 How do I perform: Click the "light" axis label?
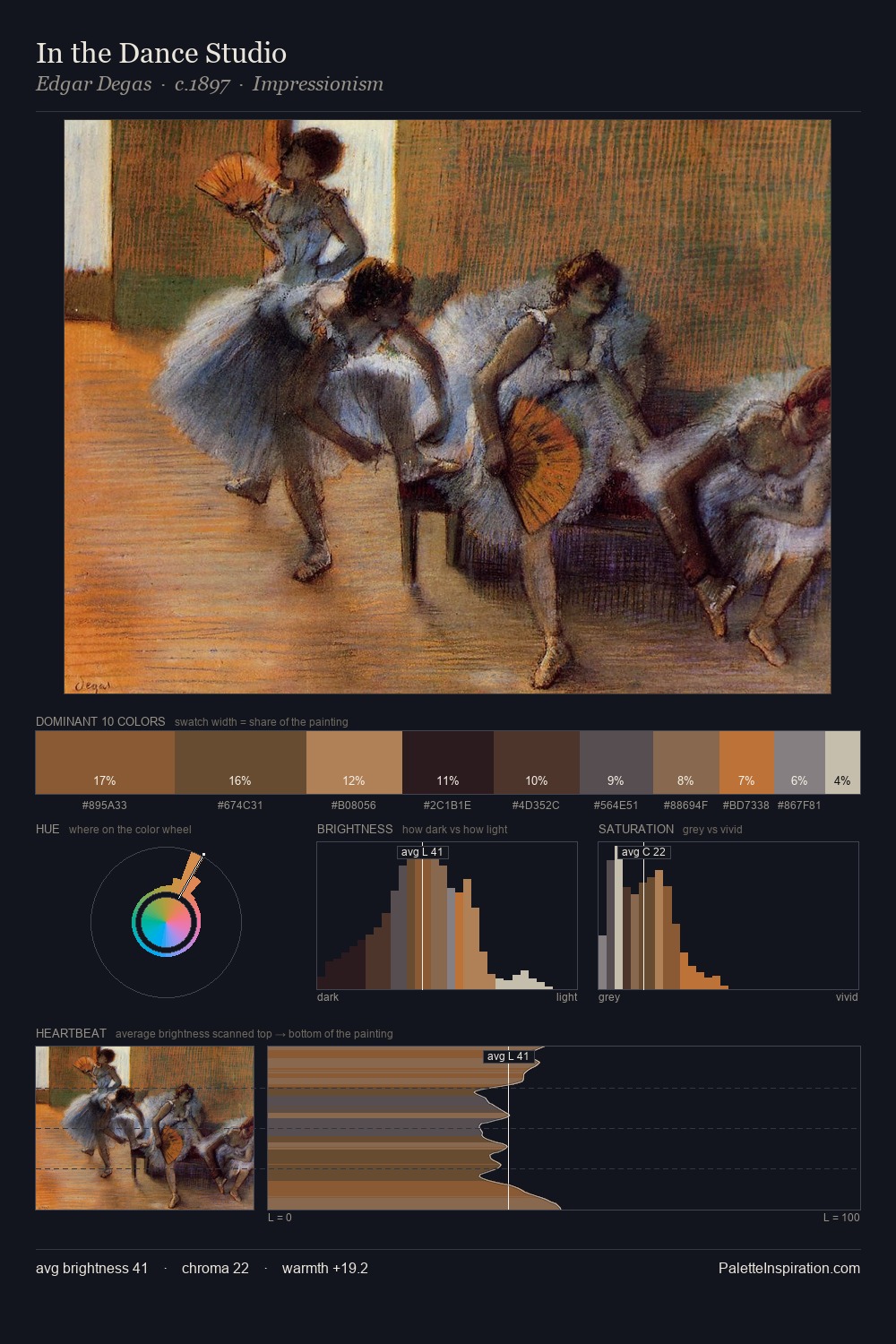pos(567,997)
